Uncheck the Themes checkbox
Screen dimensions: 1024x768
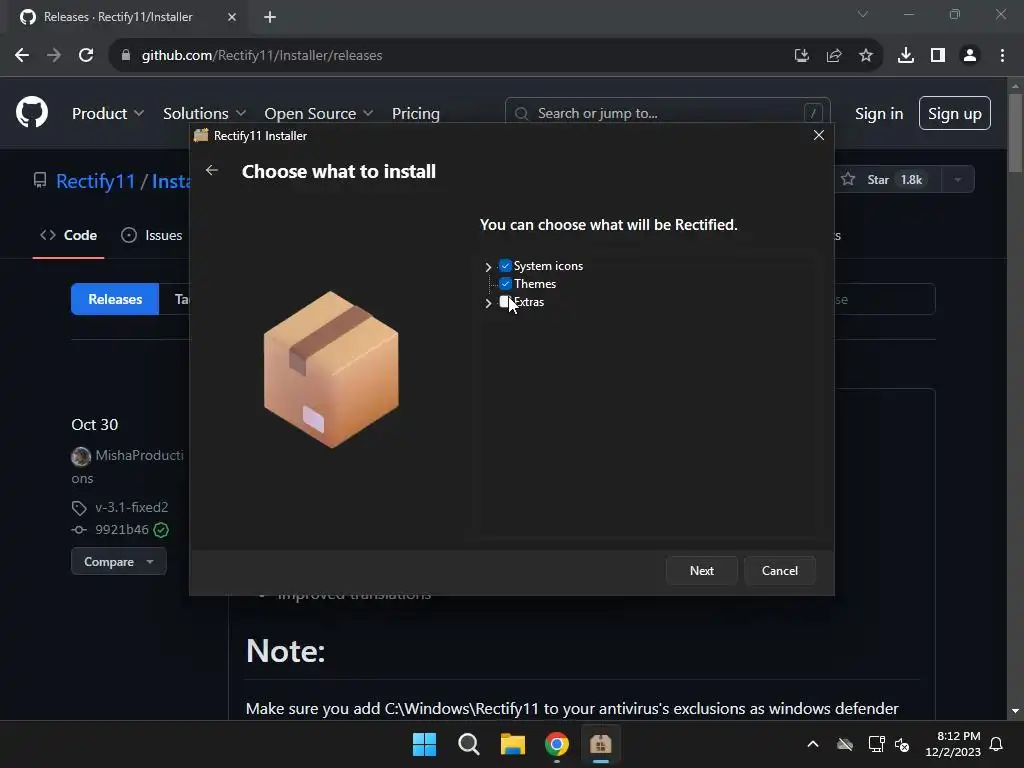[x=505, y=283]
